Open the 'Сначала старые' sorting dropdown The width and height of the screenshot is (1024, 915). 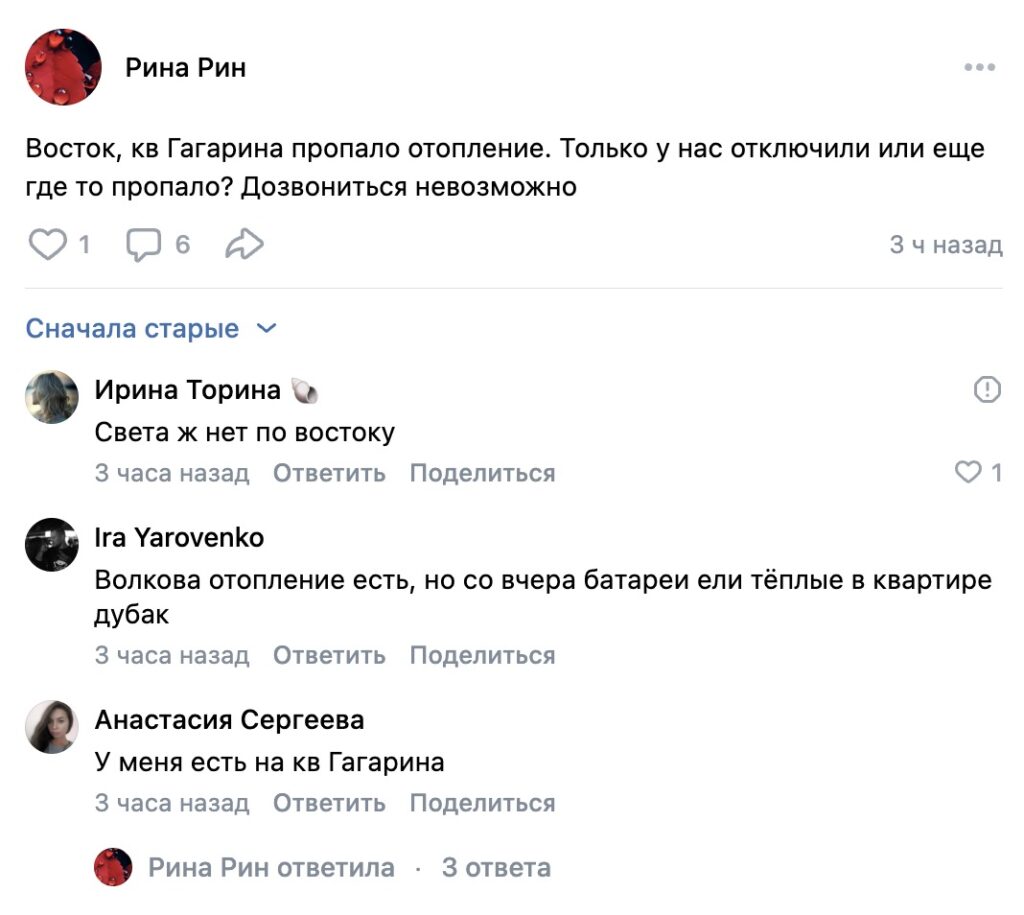click(120, 328)
